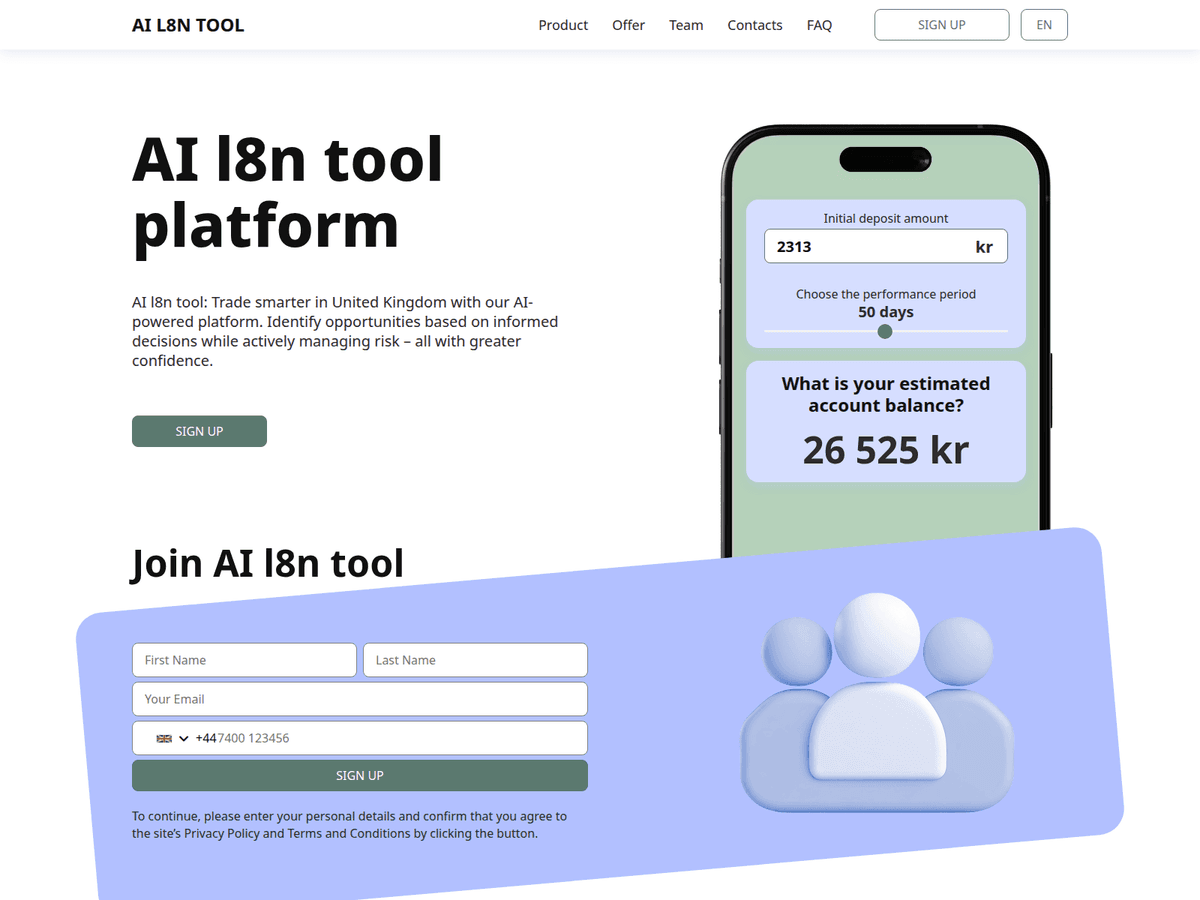Click the First Name field
Screen dimensions: 1200x900
[244, 660]
